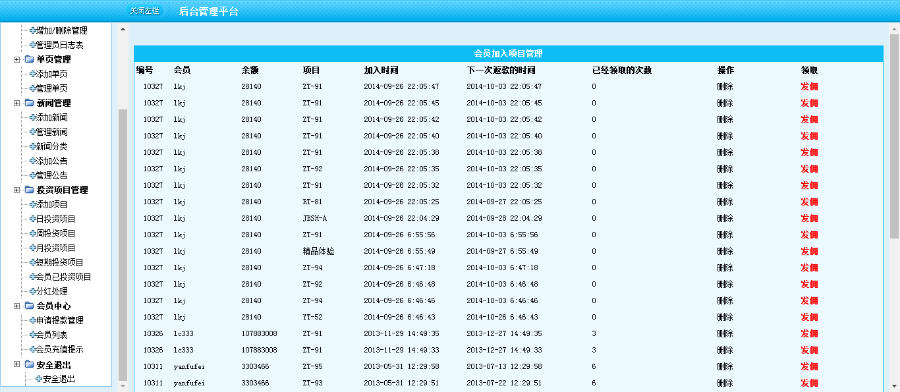Viewport: 900px width, 392px height.
Task: Click the sidebar scrollbar down arrow
Action: [122, 386]
